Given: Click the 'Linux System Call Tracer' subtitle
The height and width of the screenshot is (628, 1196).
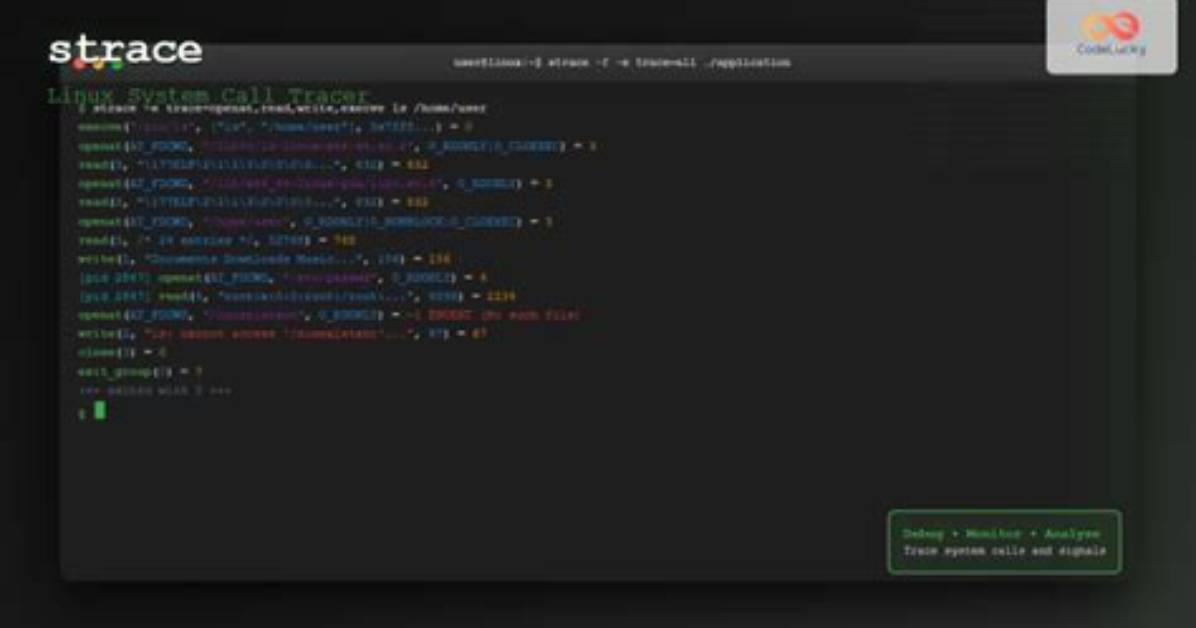Looking at the screenshot, I should point(207,96).
